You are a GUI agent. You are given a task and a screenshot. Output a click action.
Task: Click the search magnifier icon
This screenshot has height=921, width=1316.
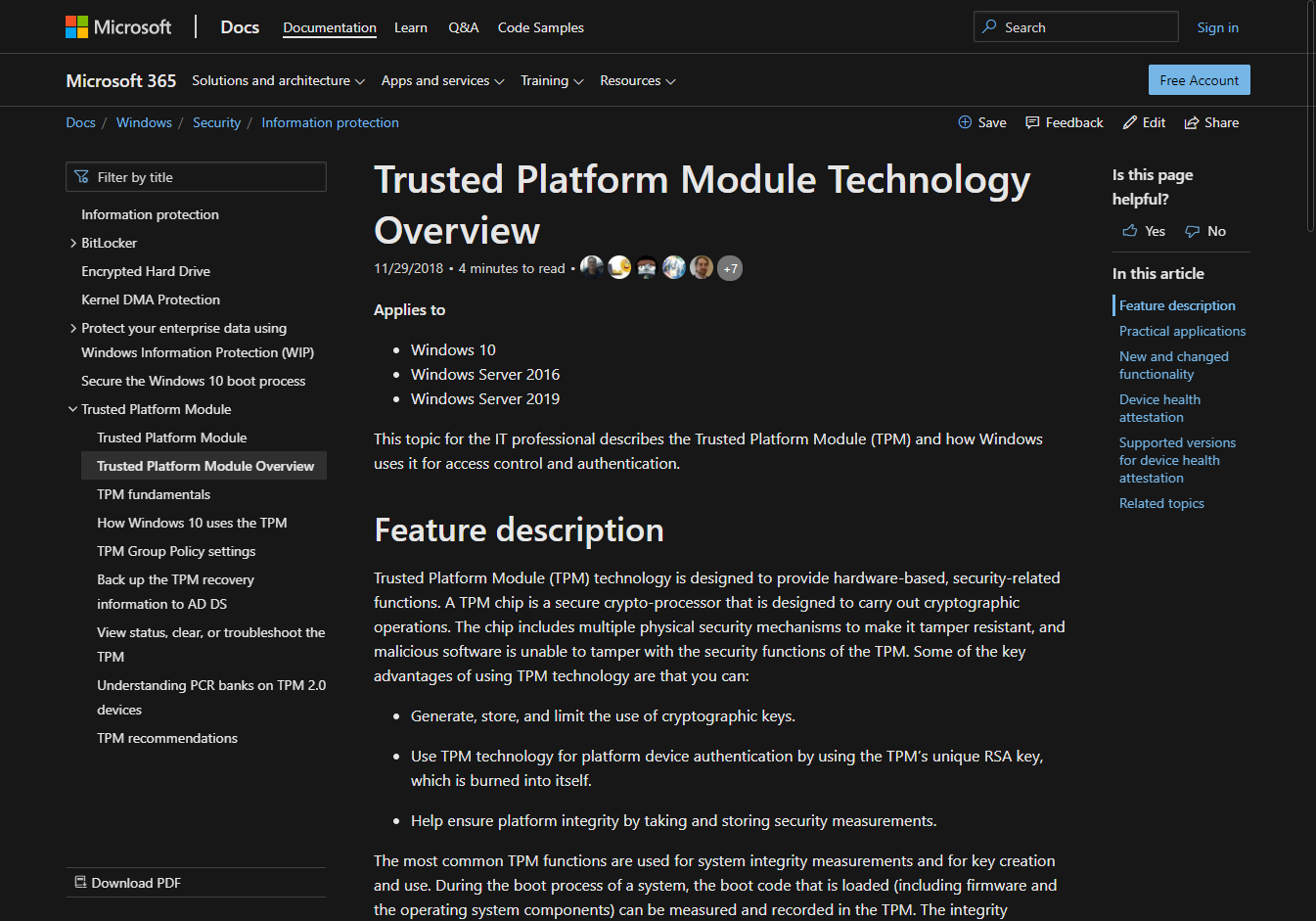pyautogui.click(x=990, y=27)
